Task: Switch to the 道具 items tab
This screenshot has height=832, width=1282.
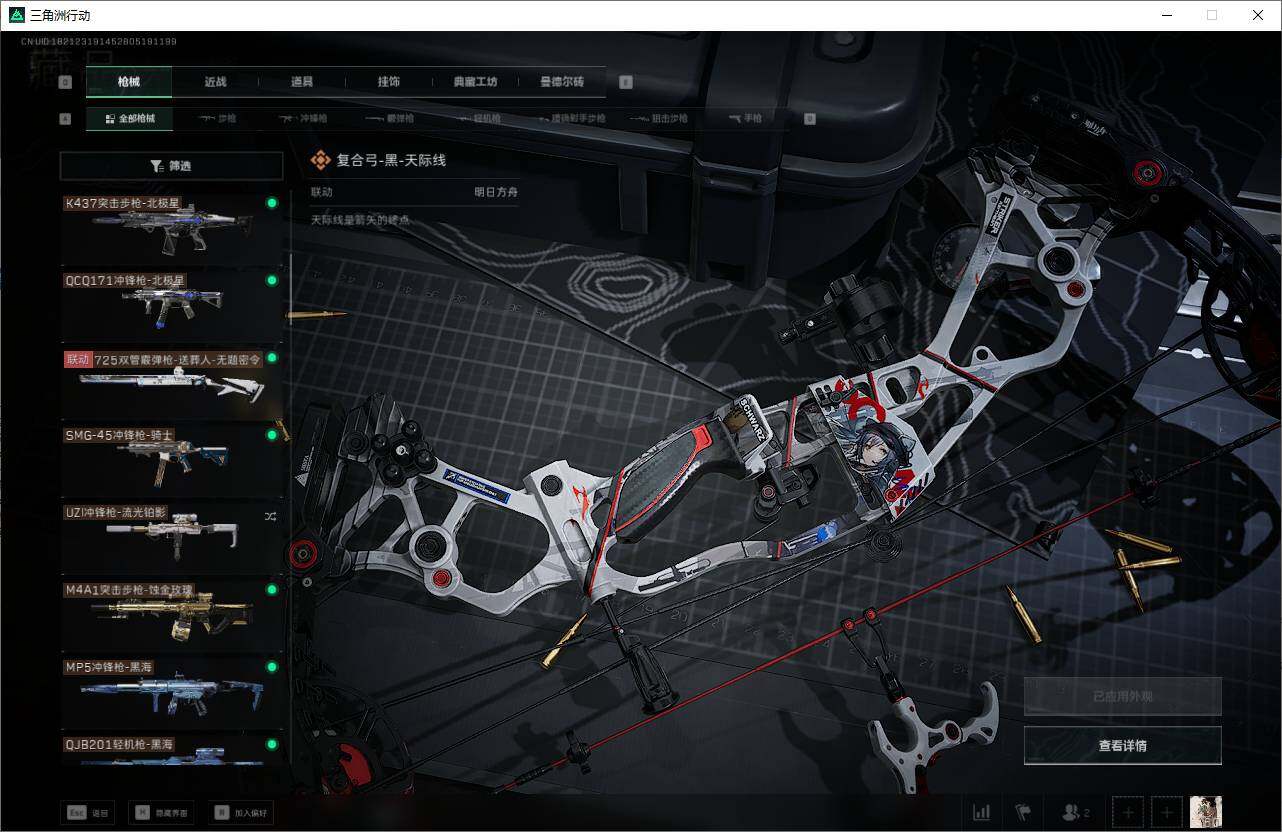Action: pos(302,82)
